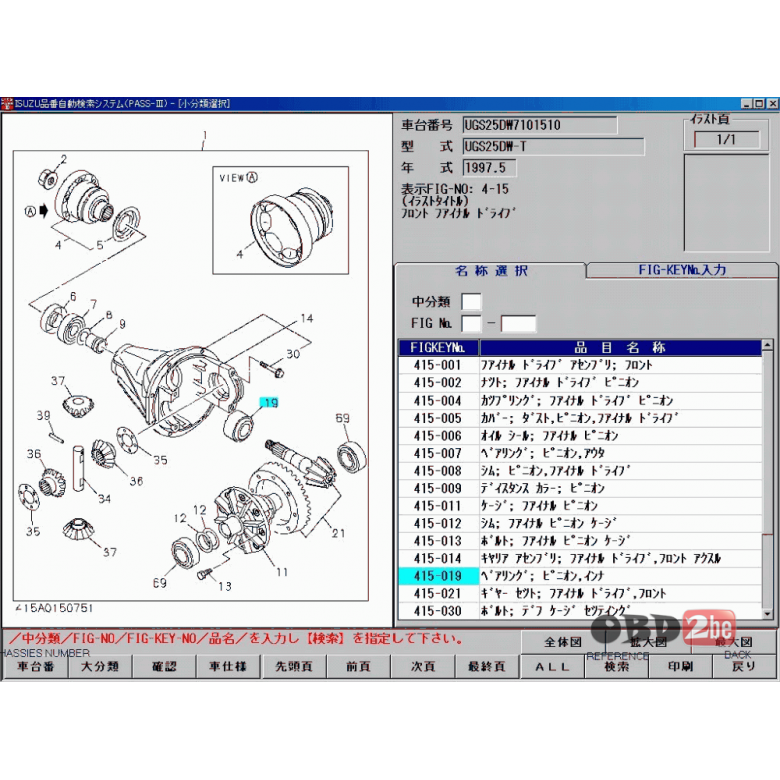The width and height of the screenshot is (780, 780).
Task: Select row 415-001 in parts list
Action: (x=580, y=365)
